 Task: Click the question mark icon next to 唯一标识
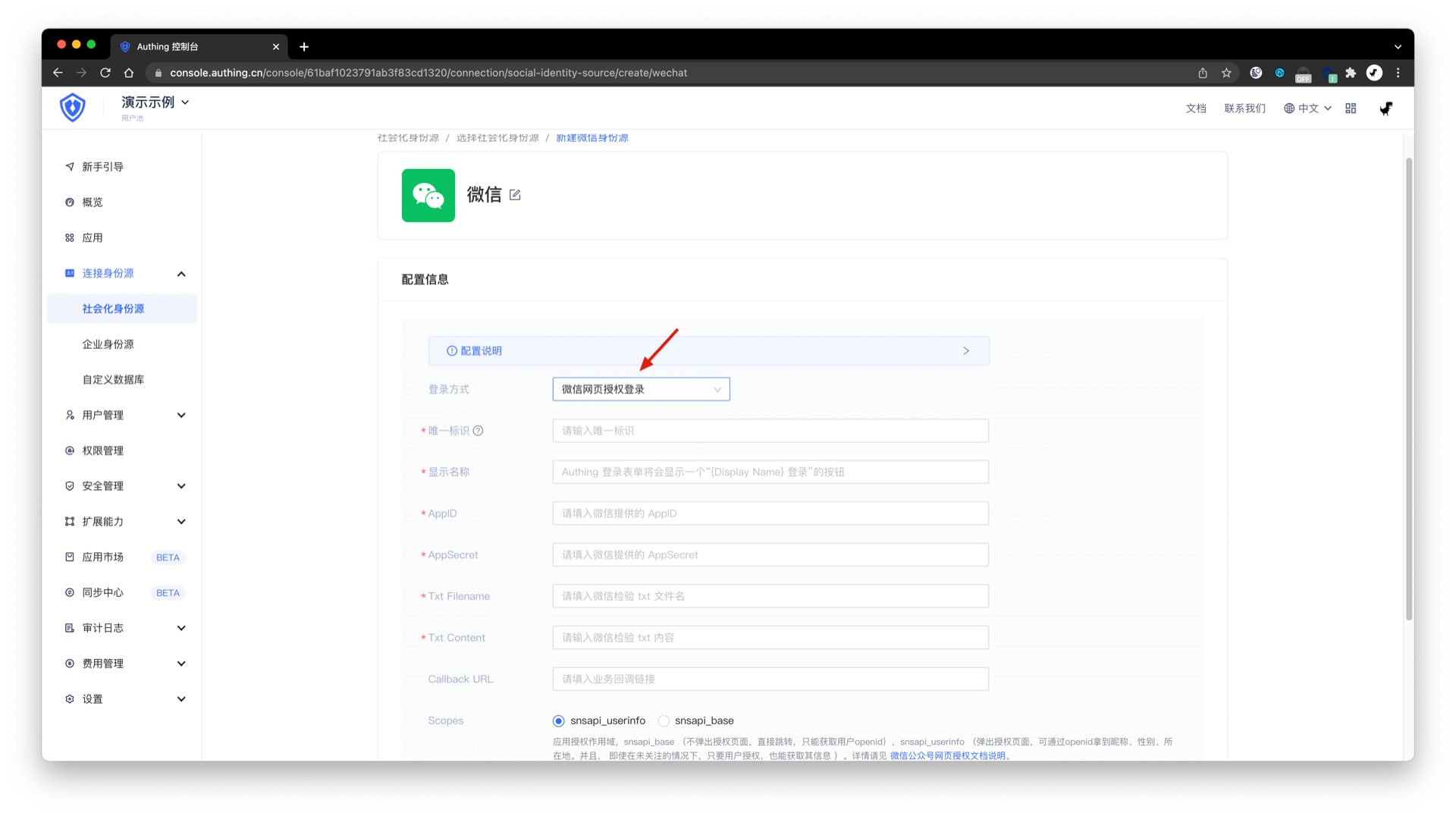[x=478, y=430]
